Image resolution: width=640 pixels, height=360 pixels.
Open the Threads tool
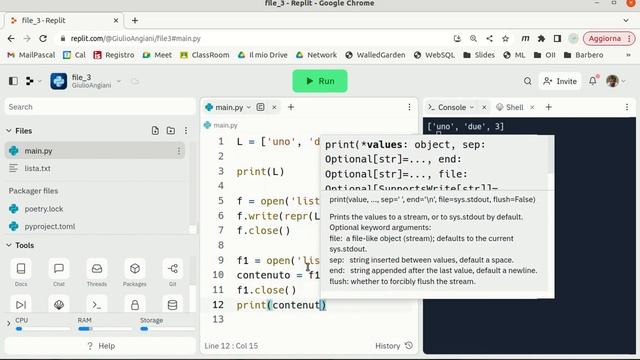coord(97,273)
